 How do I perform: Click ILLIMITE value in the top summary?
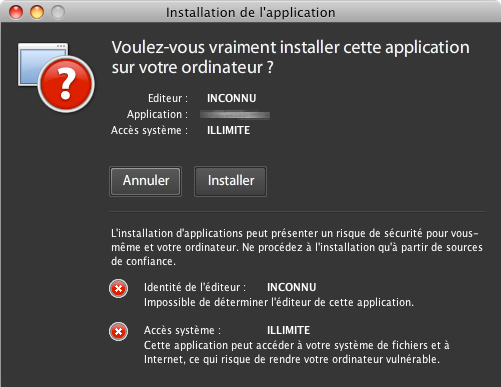point(228,130)
